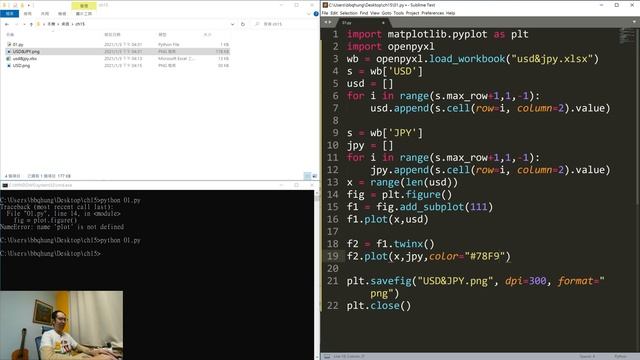640x360 pixels.
Task: Open the Share ribbon tab in Explorer
Action: (x=44, y=13)
